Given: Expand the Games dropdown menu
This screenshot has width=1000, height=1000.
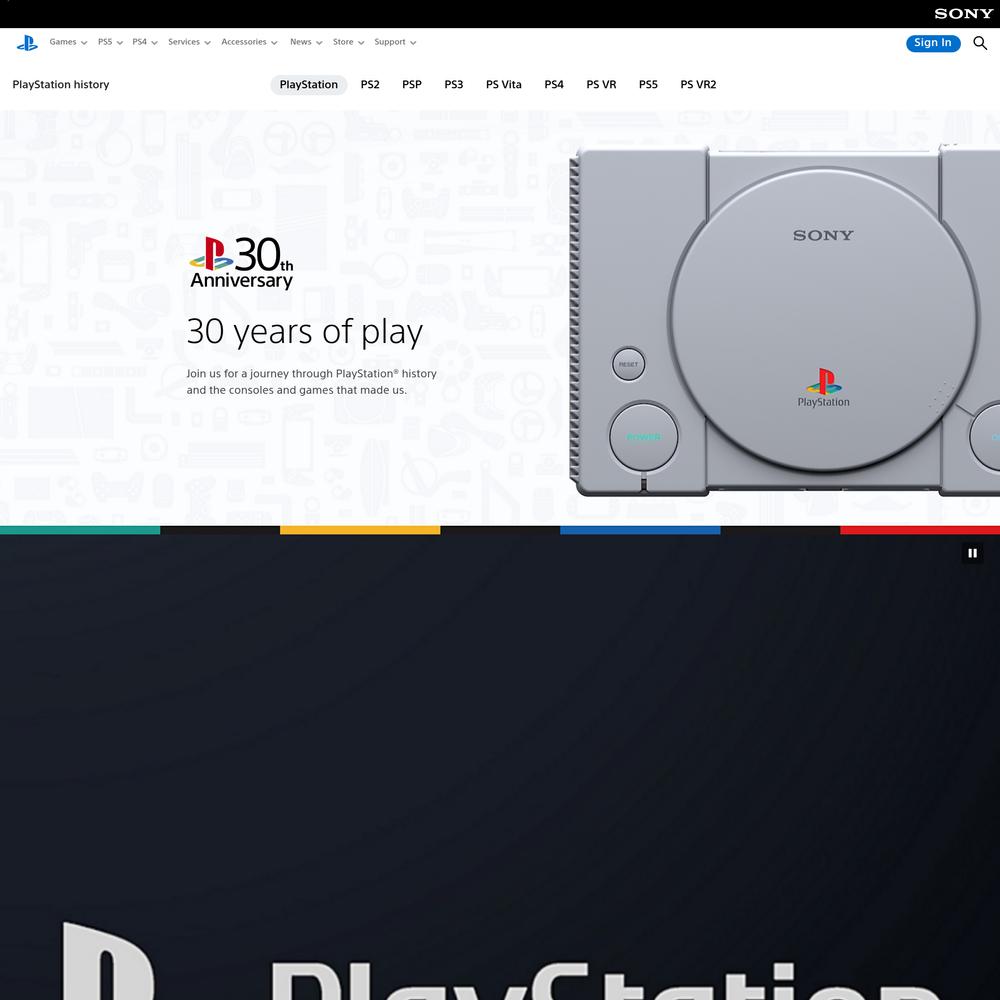Looking at the screenshot, I should coord(68,42).
